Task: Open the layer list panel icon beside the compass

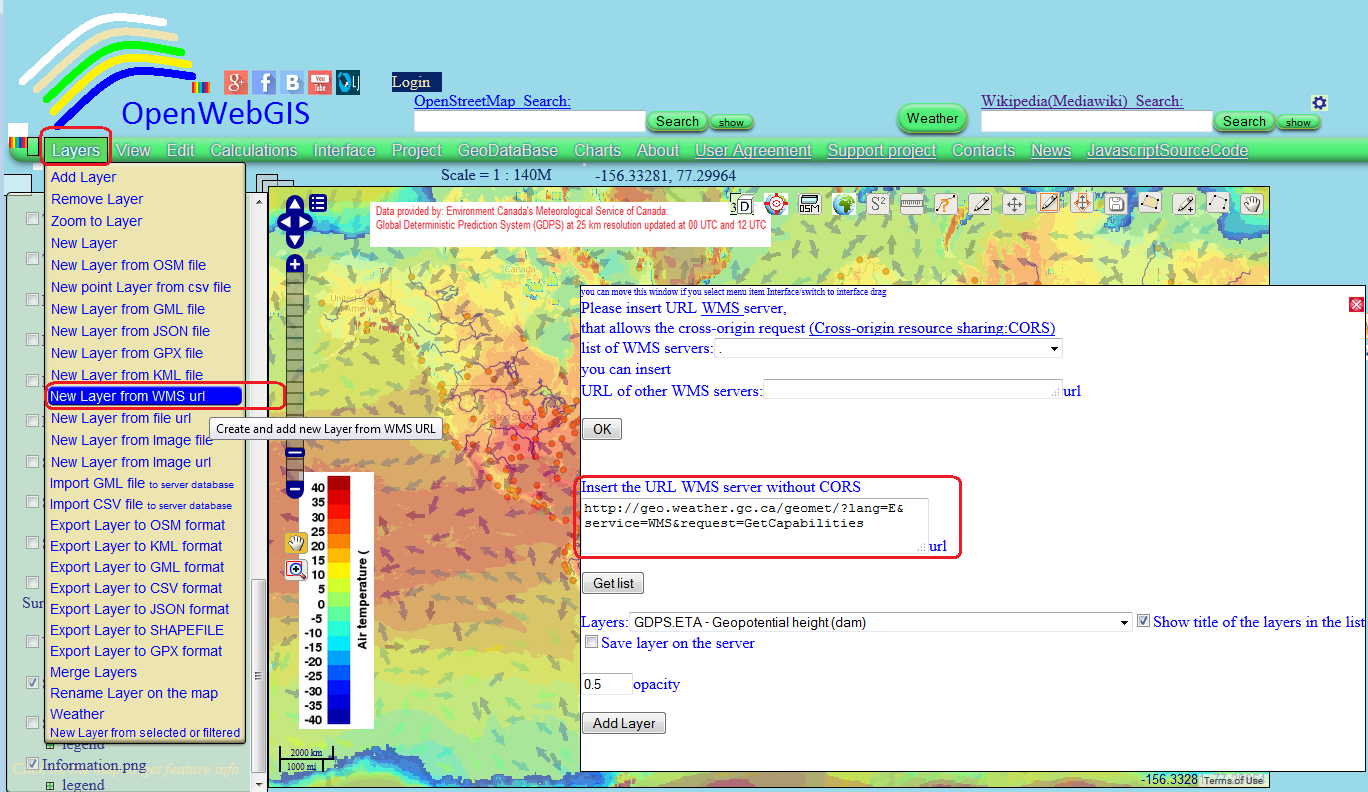Action: (x=318, y=202)
